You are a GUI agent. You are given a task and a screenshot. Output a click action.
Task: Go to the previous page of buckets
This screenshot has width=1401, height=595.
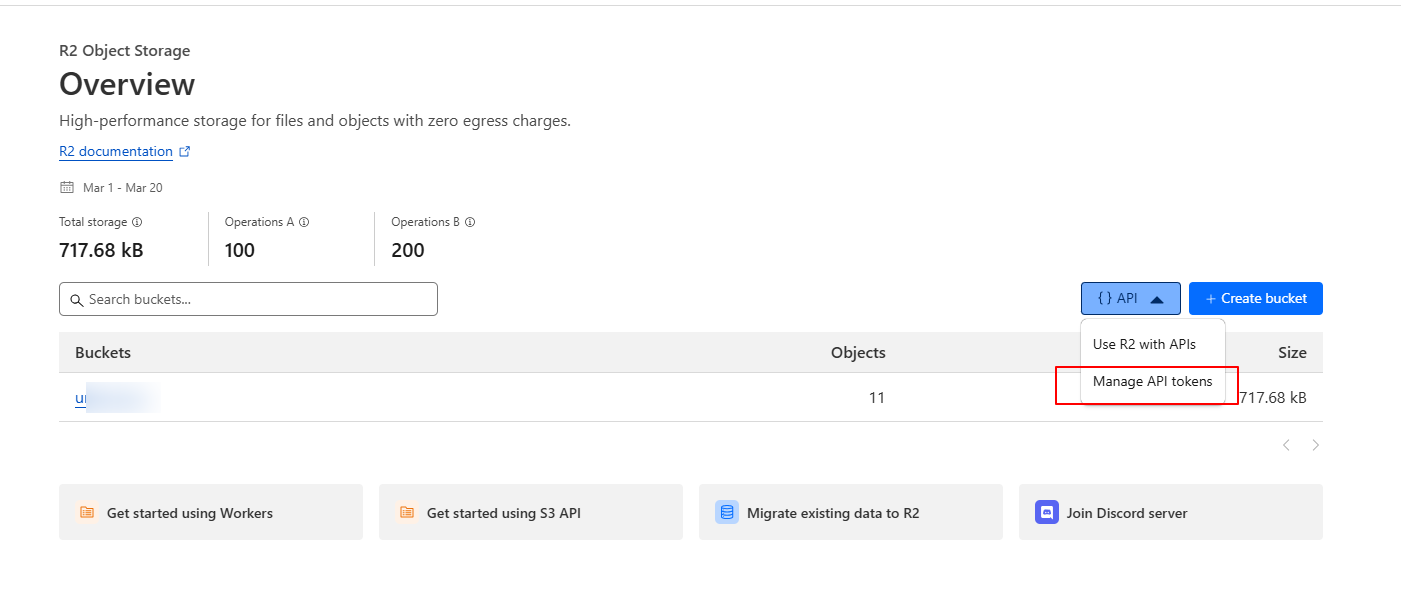tap(1286, 445)
